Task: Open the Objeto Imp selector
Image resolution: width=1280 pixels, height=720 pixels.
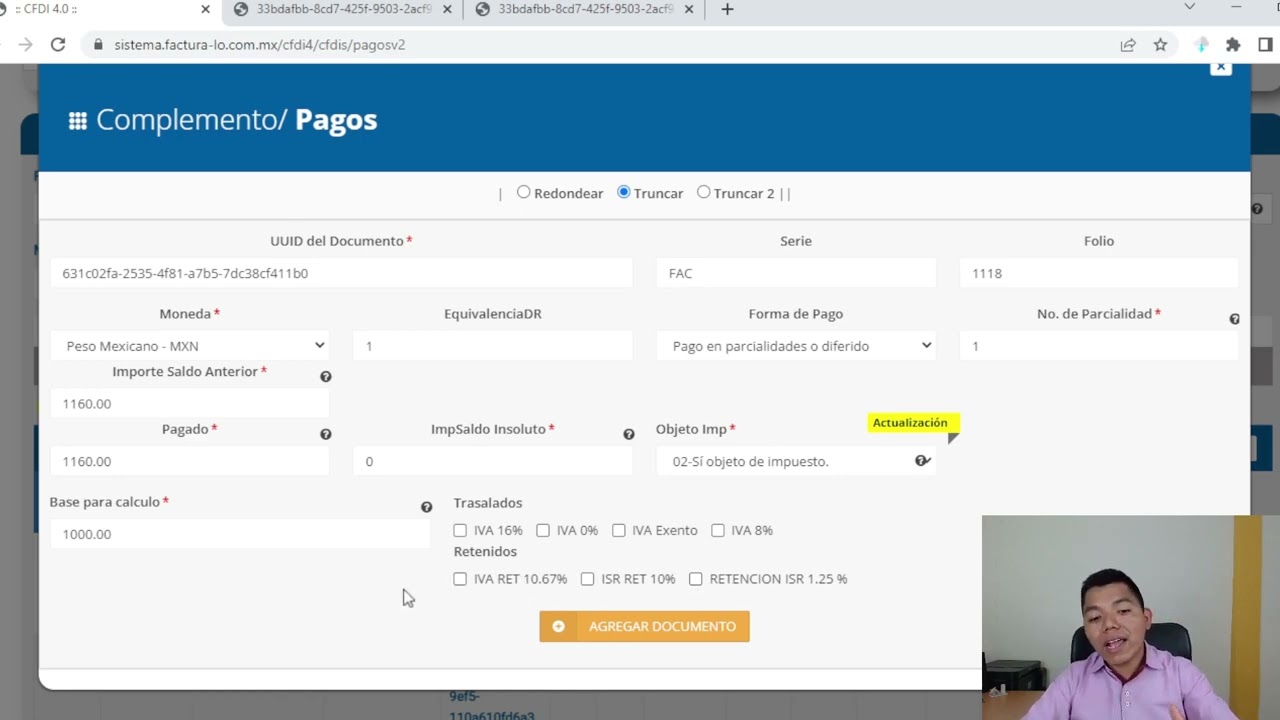Action: pos(796,461)
